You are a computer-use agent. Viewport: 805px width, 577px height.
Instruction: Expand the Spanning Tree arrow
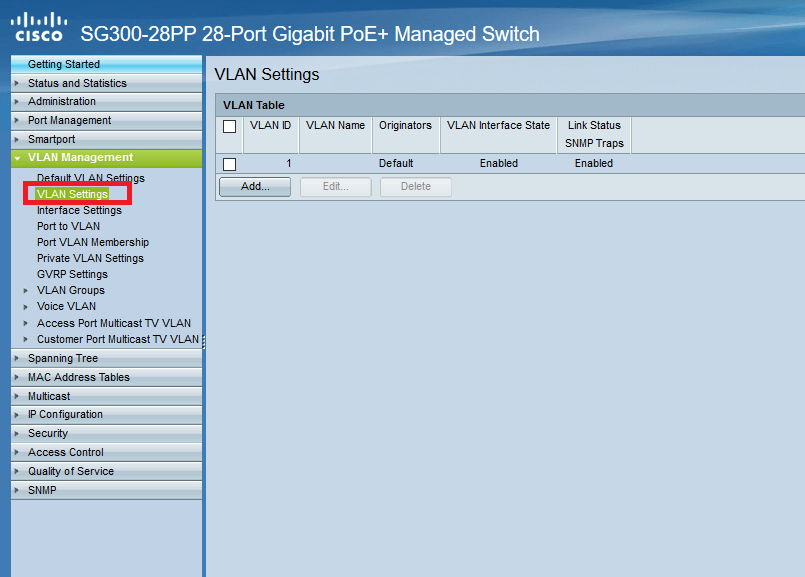17,358
